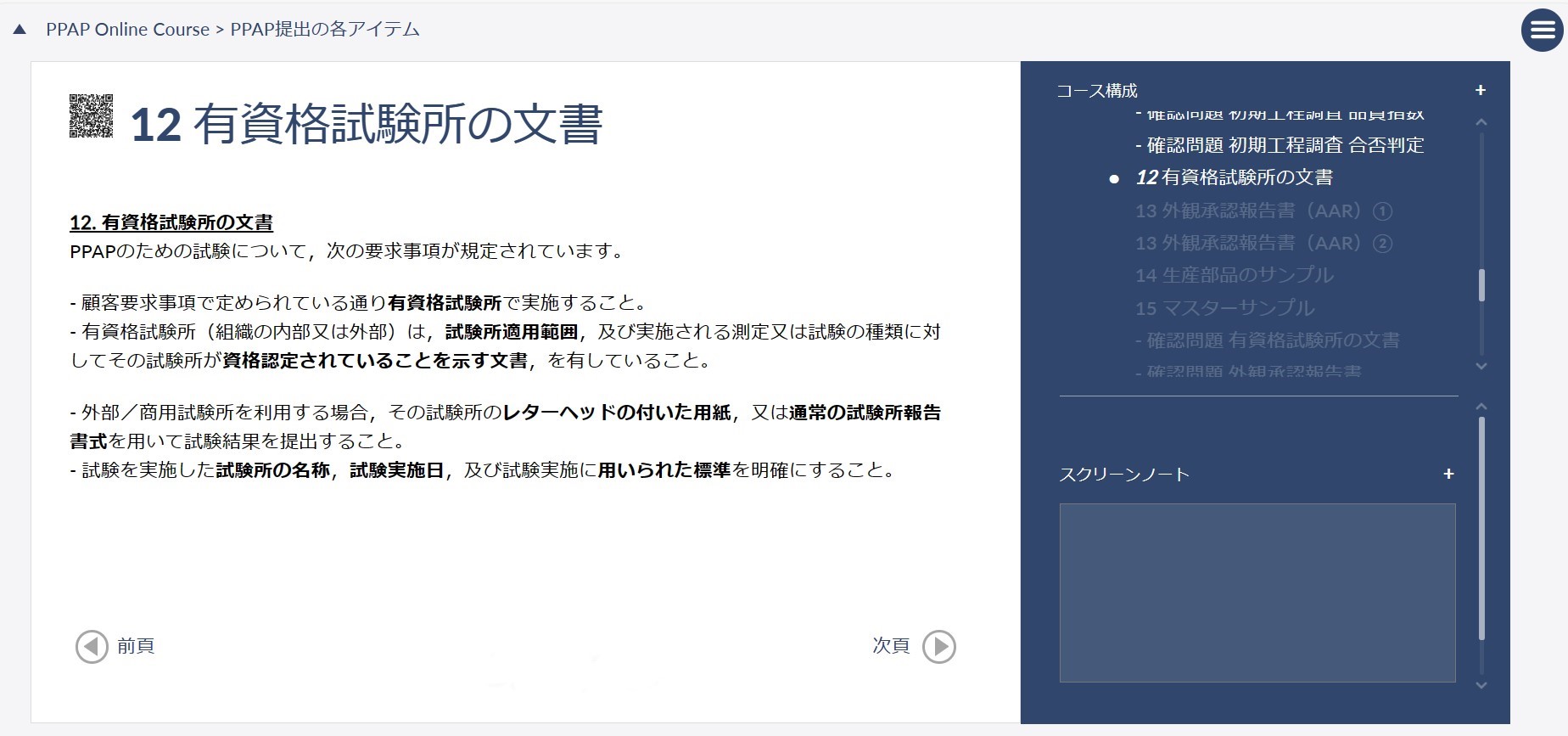1568x736 pixels.
Task: Open 13 外観承認報告書（AAR）① item
Action: pyautogui.click(x=1263, y=211)
